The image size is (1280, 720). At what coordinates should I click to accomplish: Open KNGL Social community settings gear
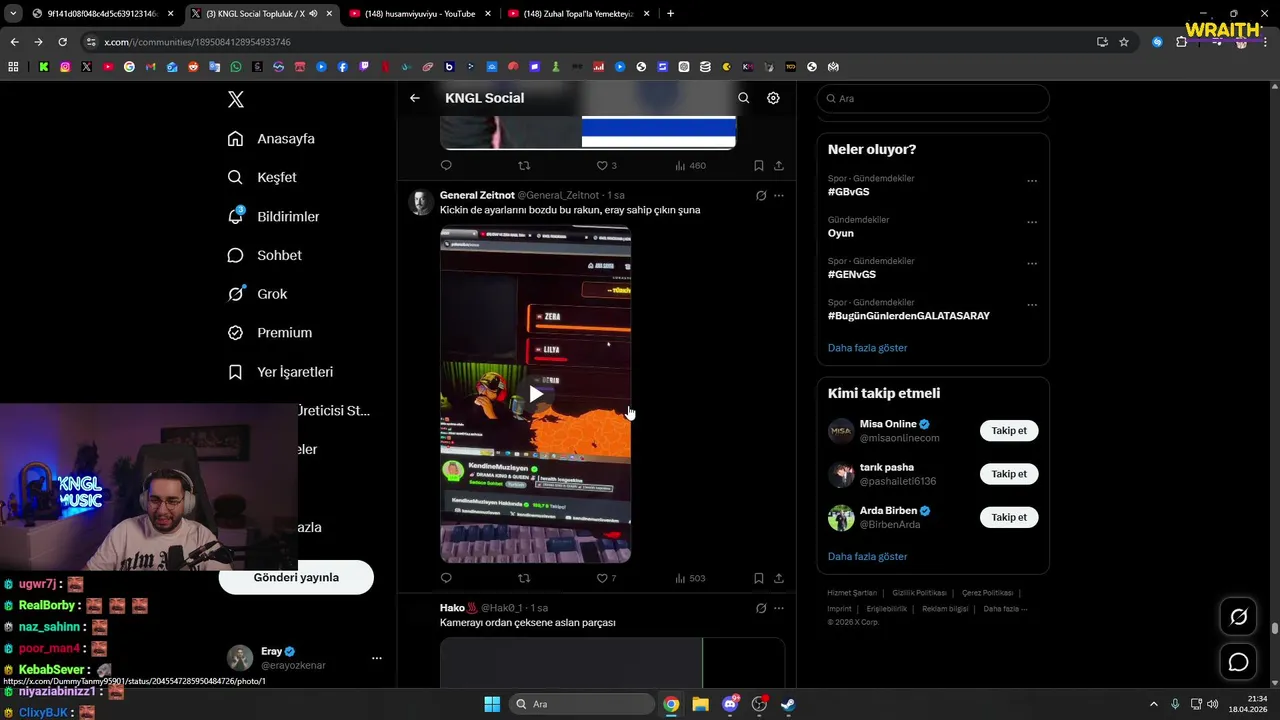[773, 98]
